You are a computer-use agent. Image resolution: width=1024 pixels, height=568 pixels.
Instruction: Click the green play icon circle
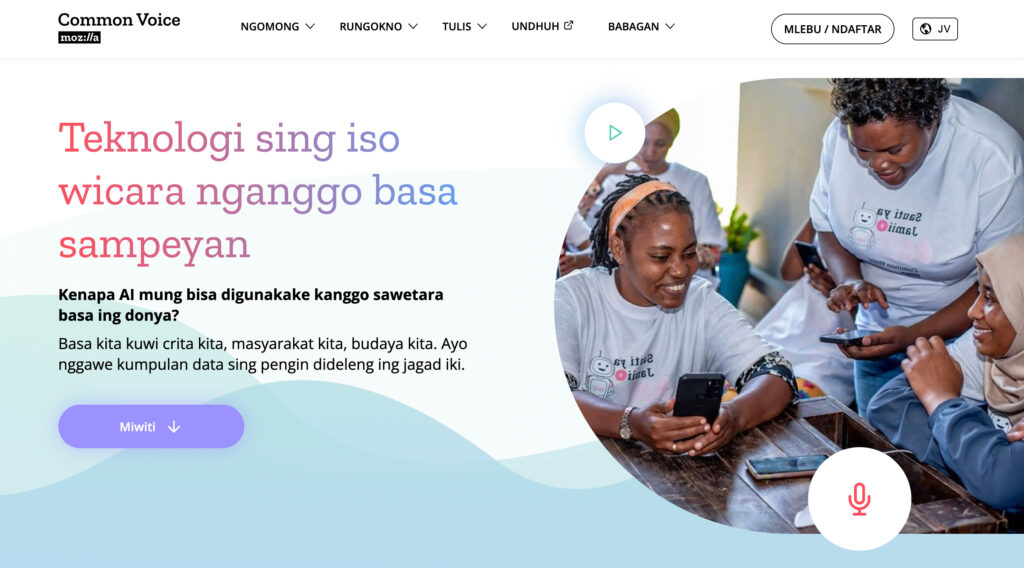(x=615, y=133)
